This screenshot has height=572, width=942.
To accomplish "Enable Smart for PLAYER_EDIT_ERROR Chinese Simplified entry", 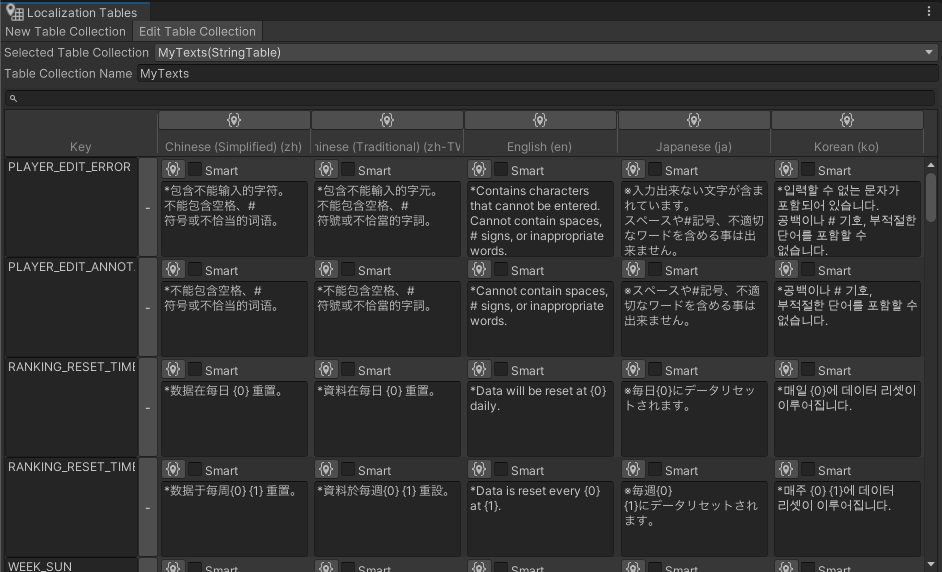I will click(195, 169).
